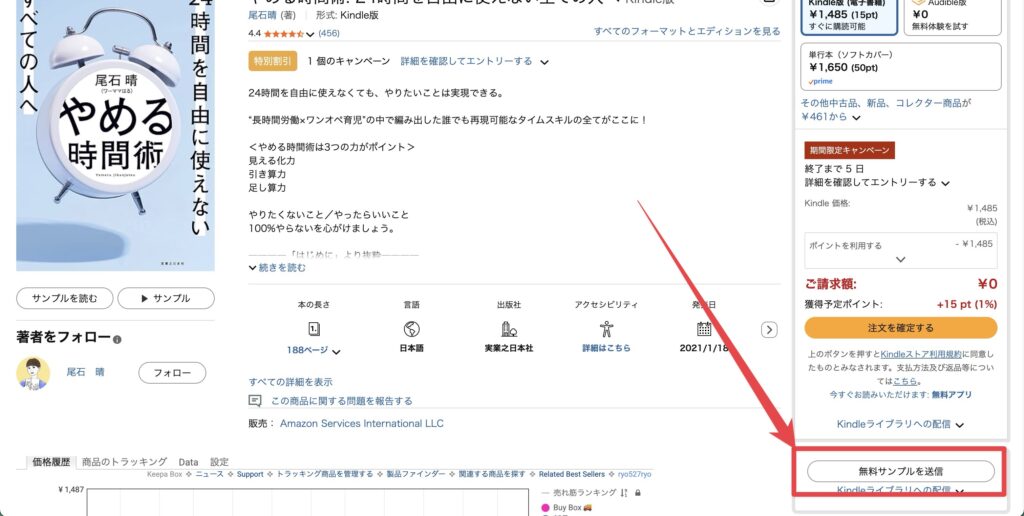Open the こちら payment and returns link
The height and width of the screenshot is (516, 1024).
click(904, 381)
